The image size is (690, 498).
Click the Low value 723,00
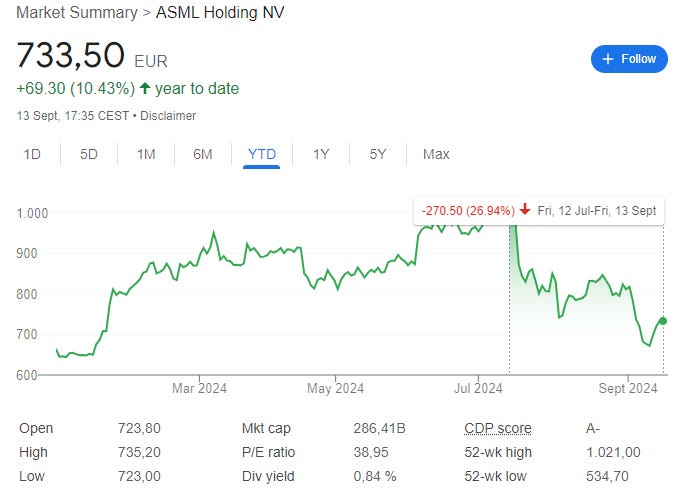click(139, 476)
